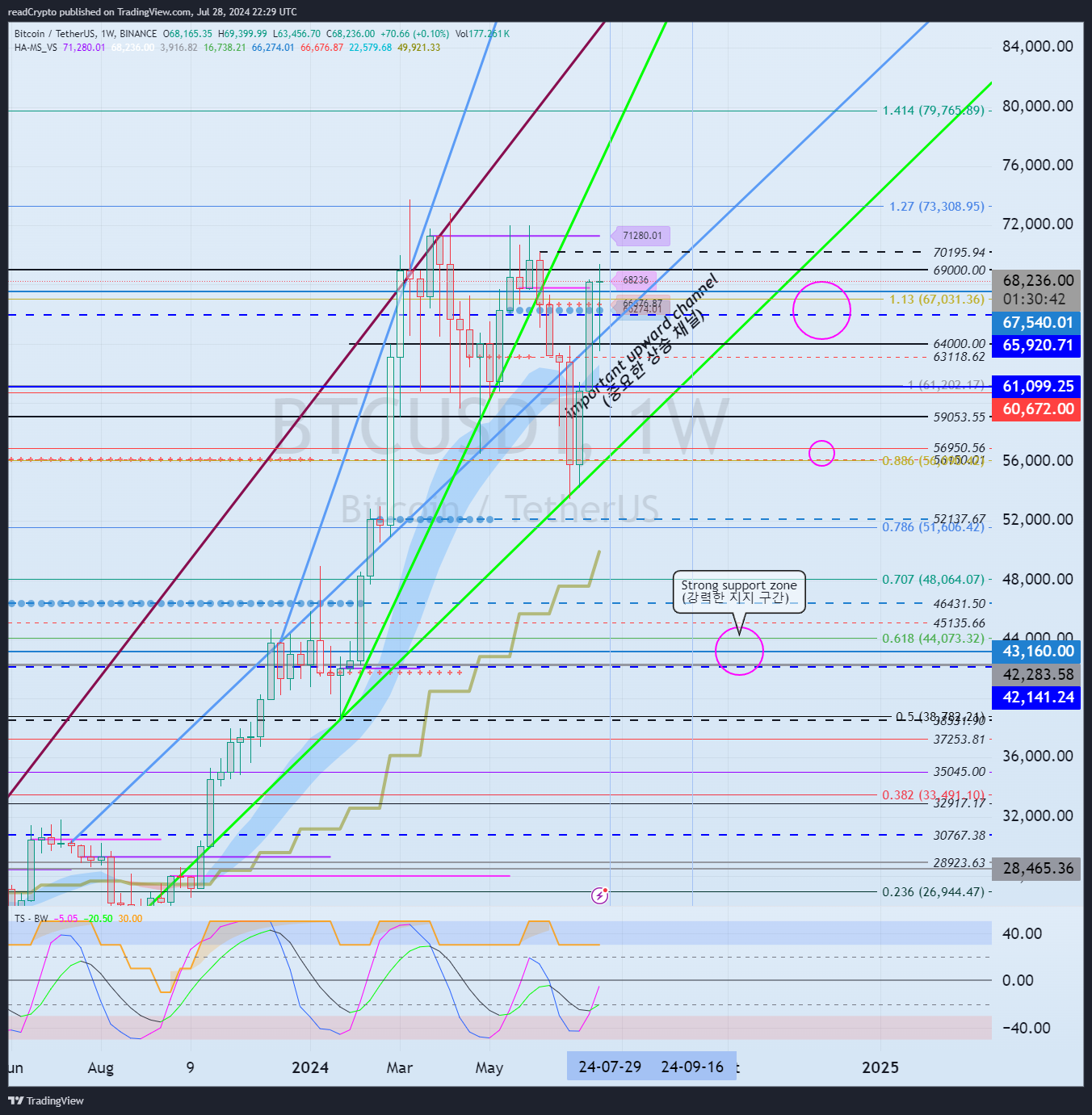This screenshot has width=1092, height=1115.
Task: Click the 70195.94 level label
Action: pyautogui.click(x=959, y=253)
